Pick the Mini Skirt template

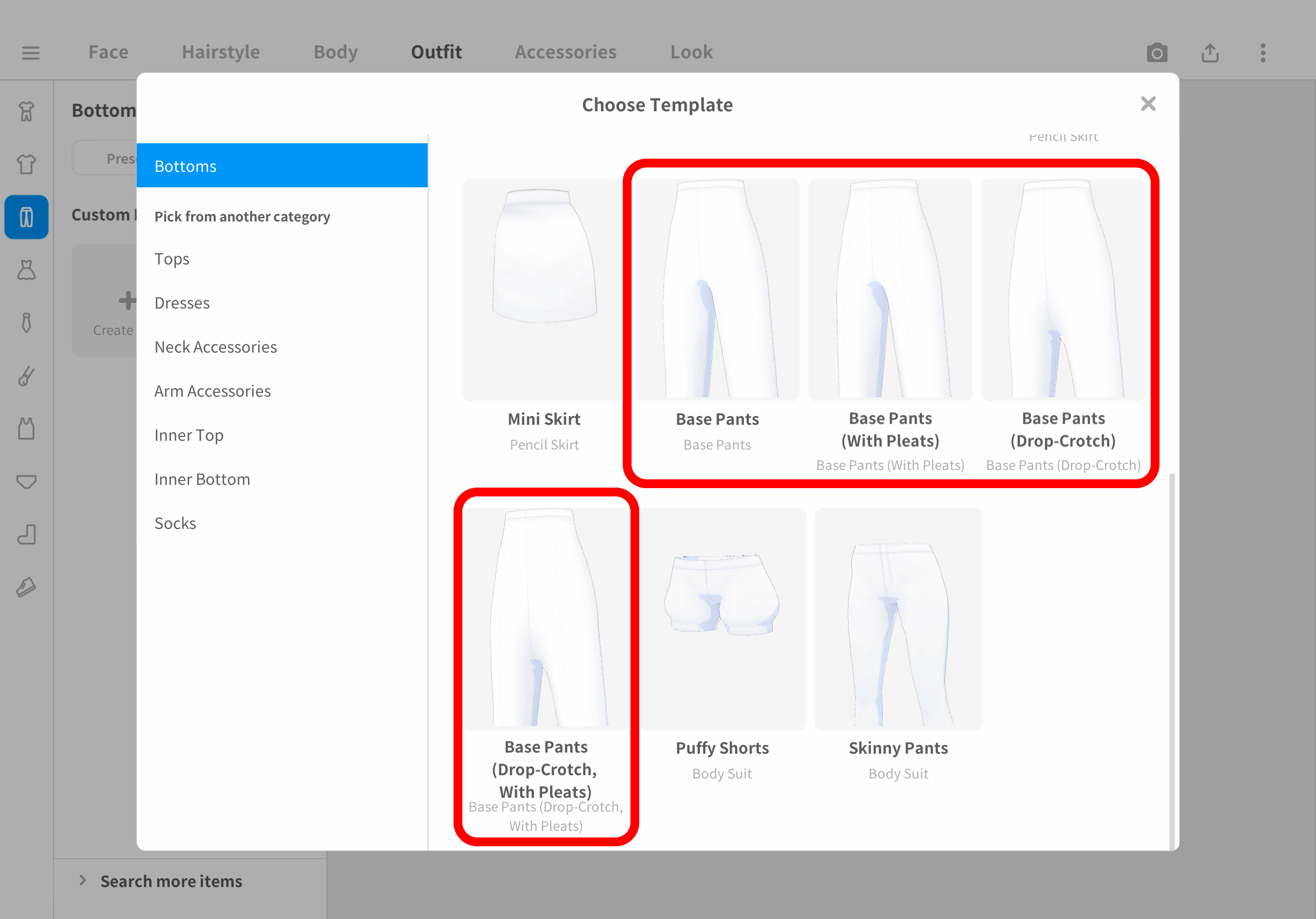543,290
